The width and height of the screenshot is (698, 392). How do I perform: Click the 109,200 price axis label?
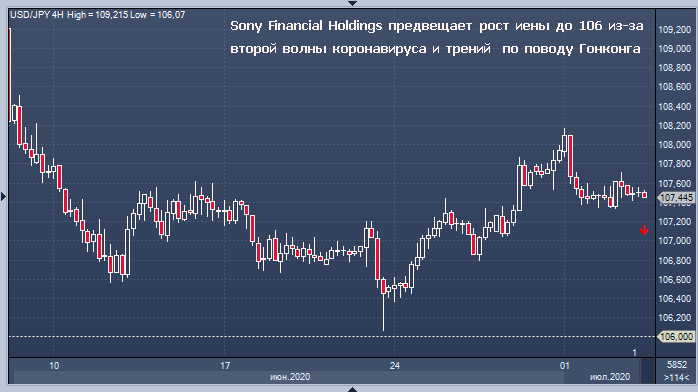(674, 30)
